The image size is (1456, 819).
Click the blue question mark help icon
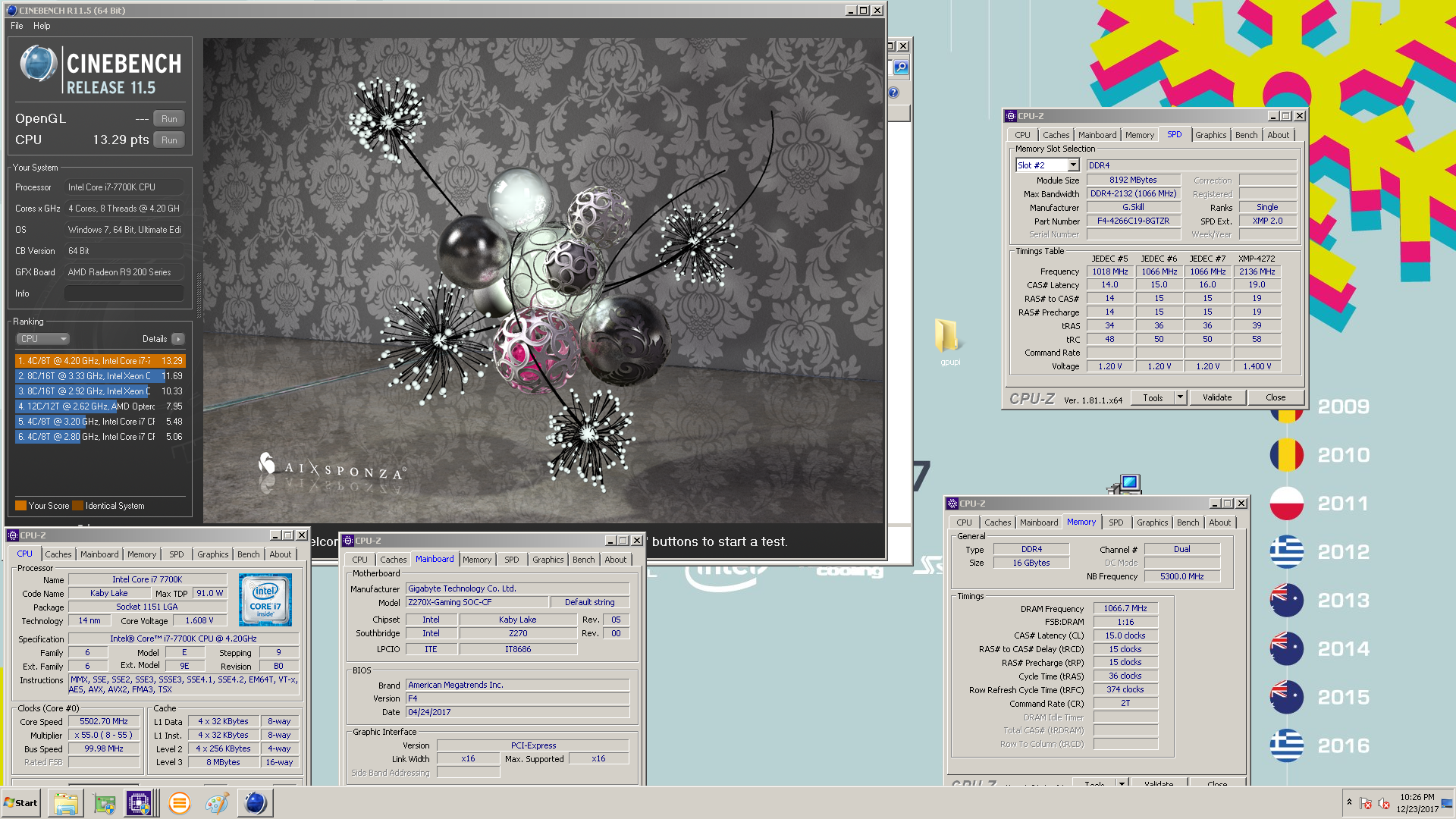click(x=893, y=93)
